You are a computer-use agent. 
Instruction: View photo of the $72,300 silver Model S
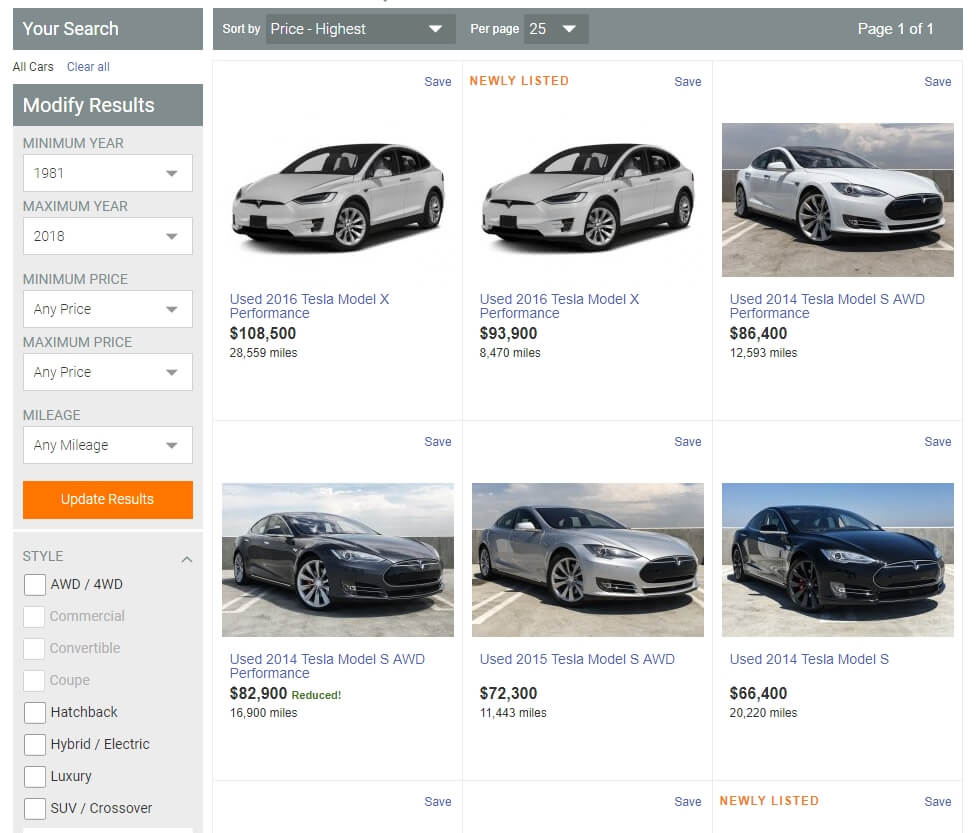coord(588,560)
